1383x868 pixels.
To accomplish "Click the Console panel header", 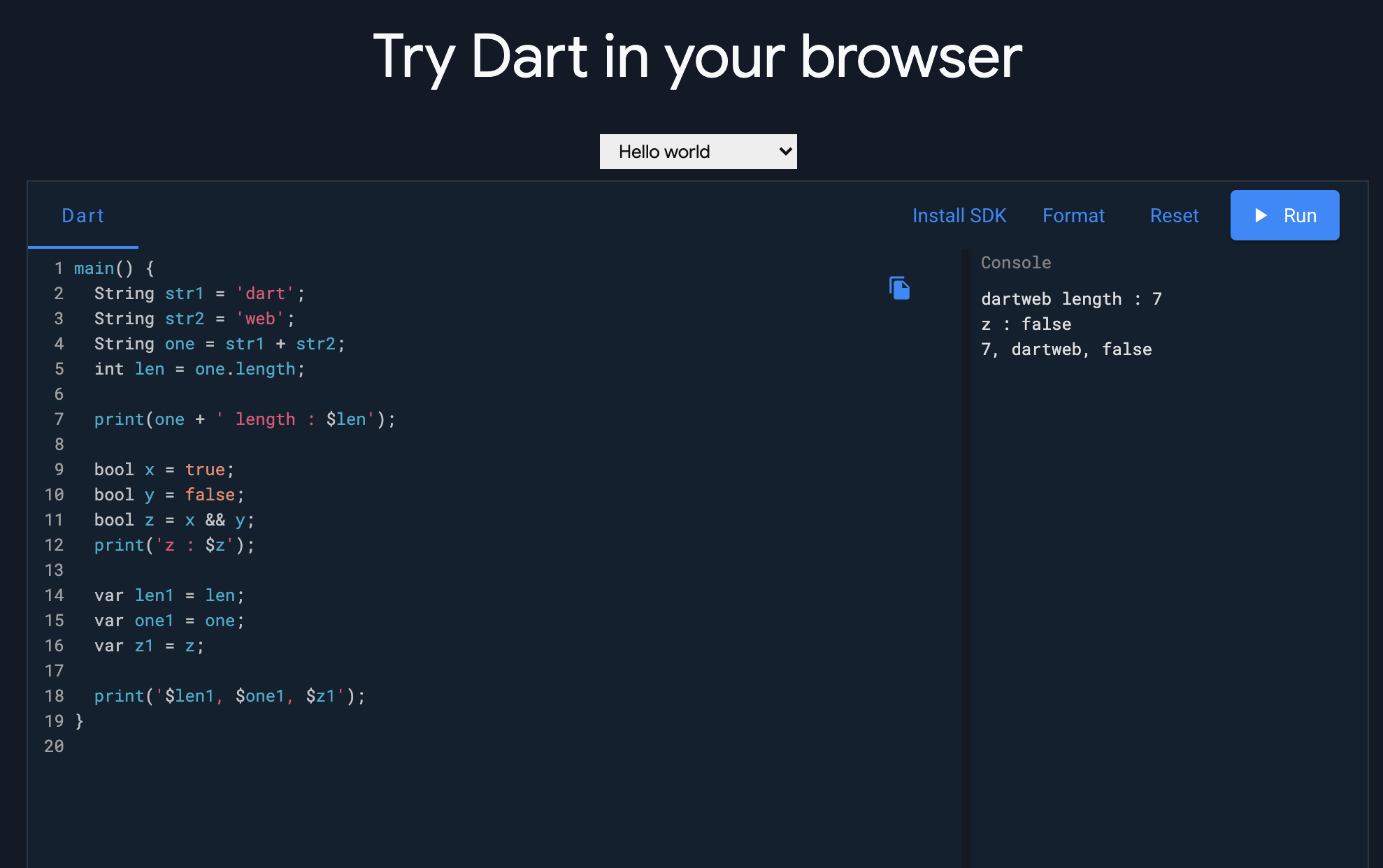I will [x=1016, y=263].
